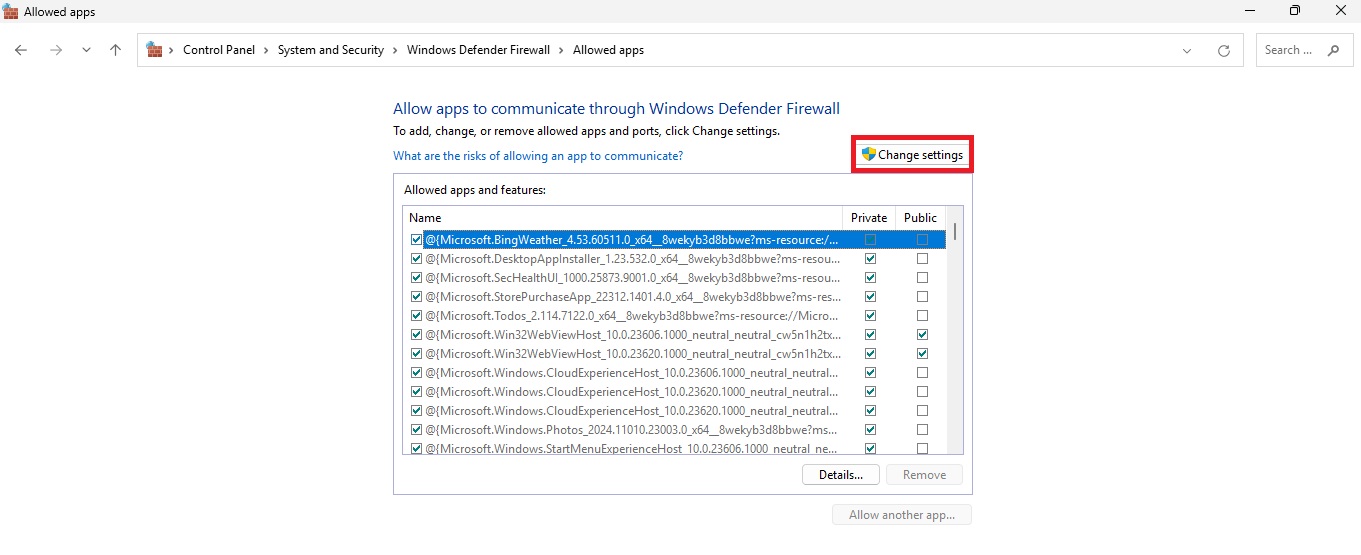Click the Remove button

pos(924,475)
